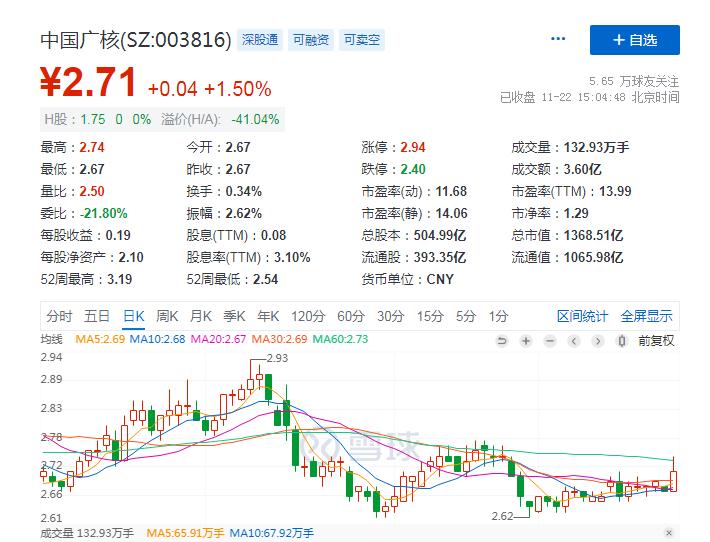Click the 可卖空 tag

tap(362, 40)
